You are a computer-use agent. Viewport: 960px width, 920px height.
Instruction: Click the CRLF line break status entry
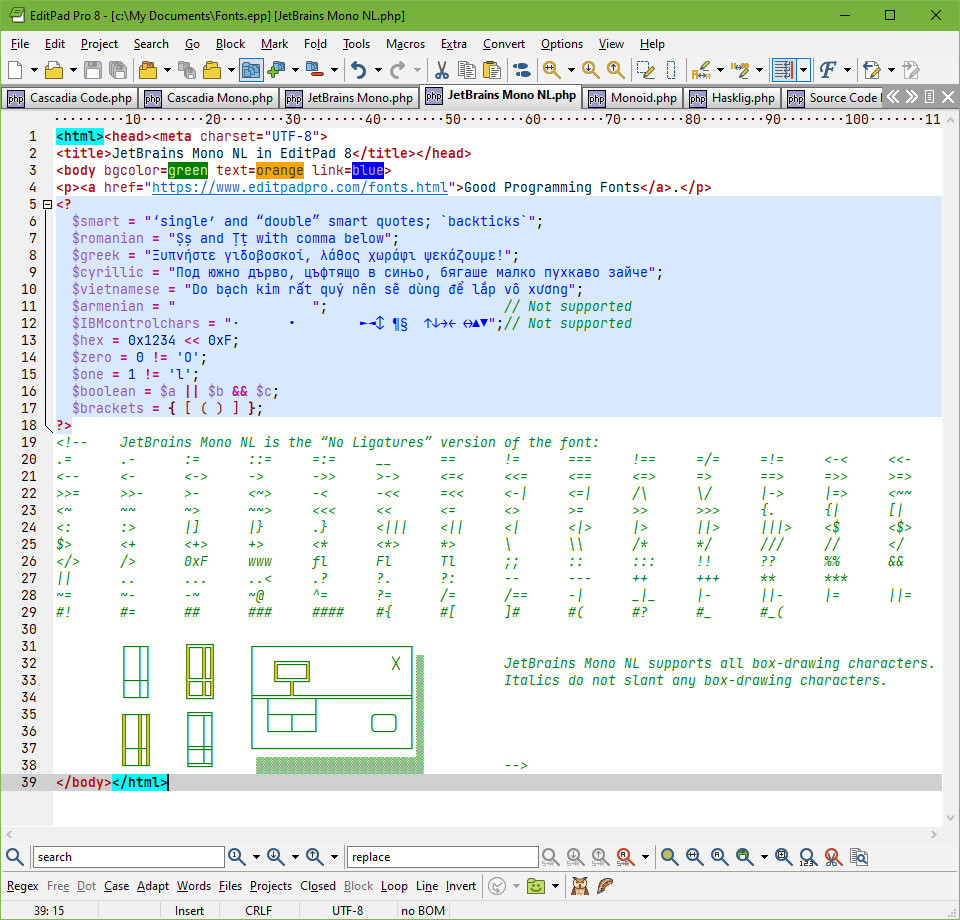click(x=258, y=911)
